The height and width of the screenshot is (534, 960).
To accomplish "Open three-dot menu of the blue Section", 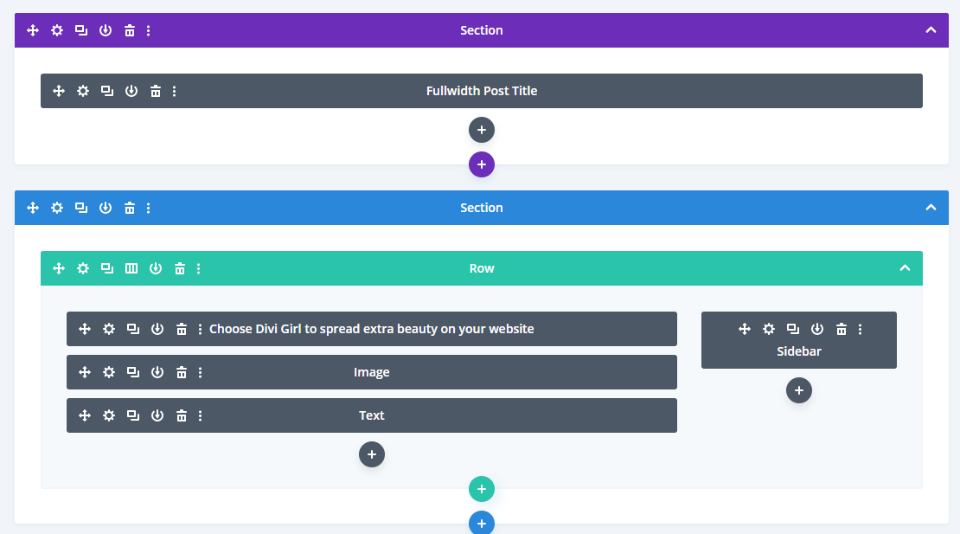I will (x=149, y=208).
